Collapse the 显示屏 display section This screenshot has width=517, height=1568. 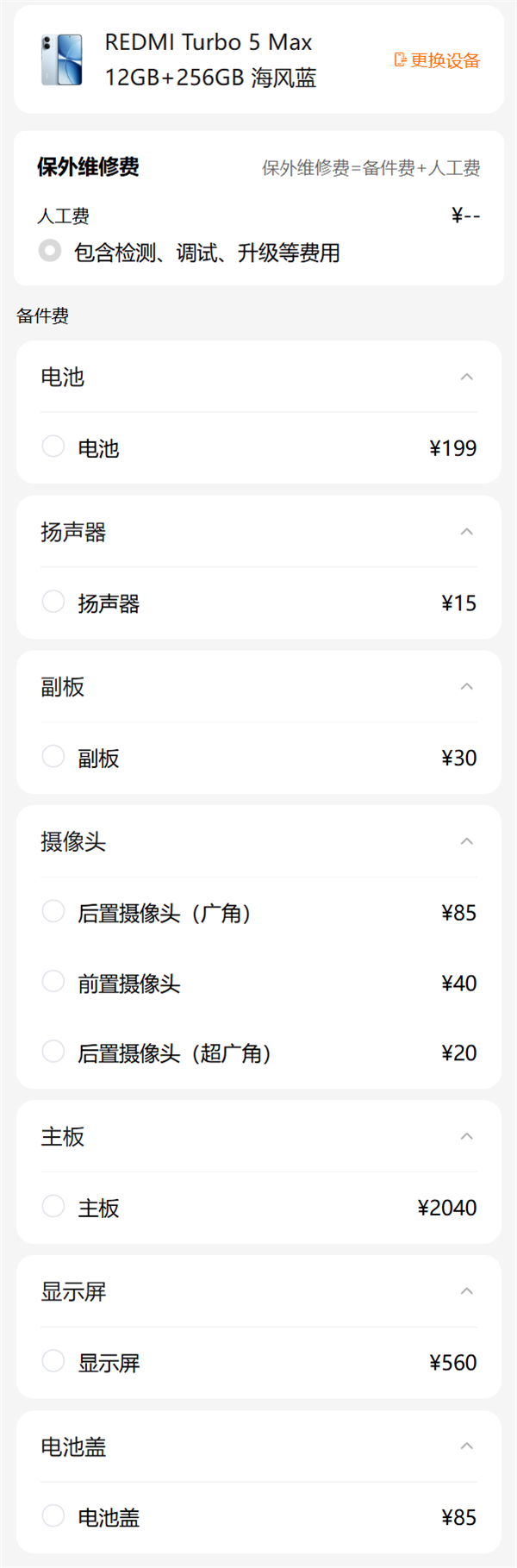click(x=465, y=1291)
